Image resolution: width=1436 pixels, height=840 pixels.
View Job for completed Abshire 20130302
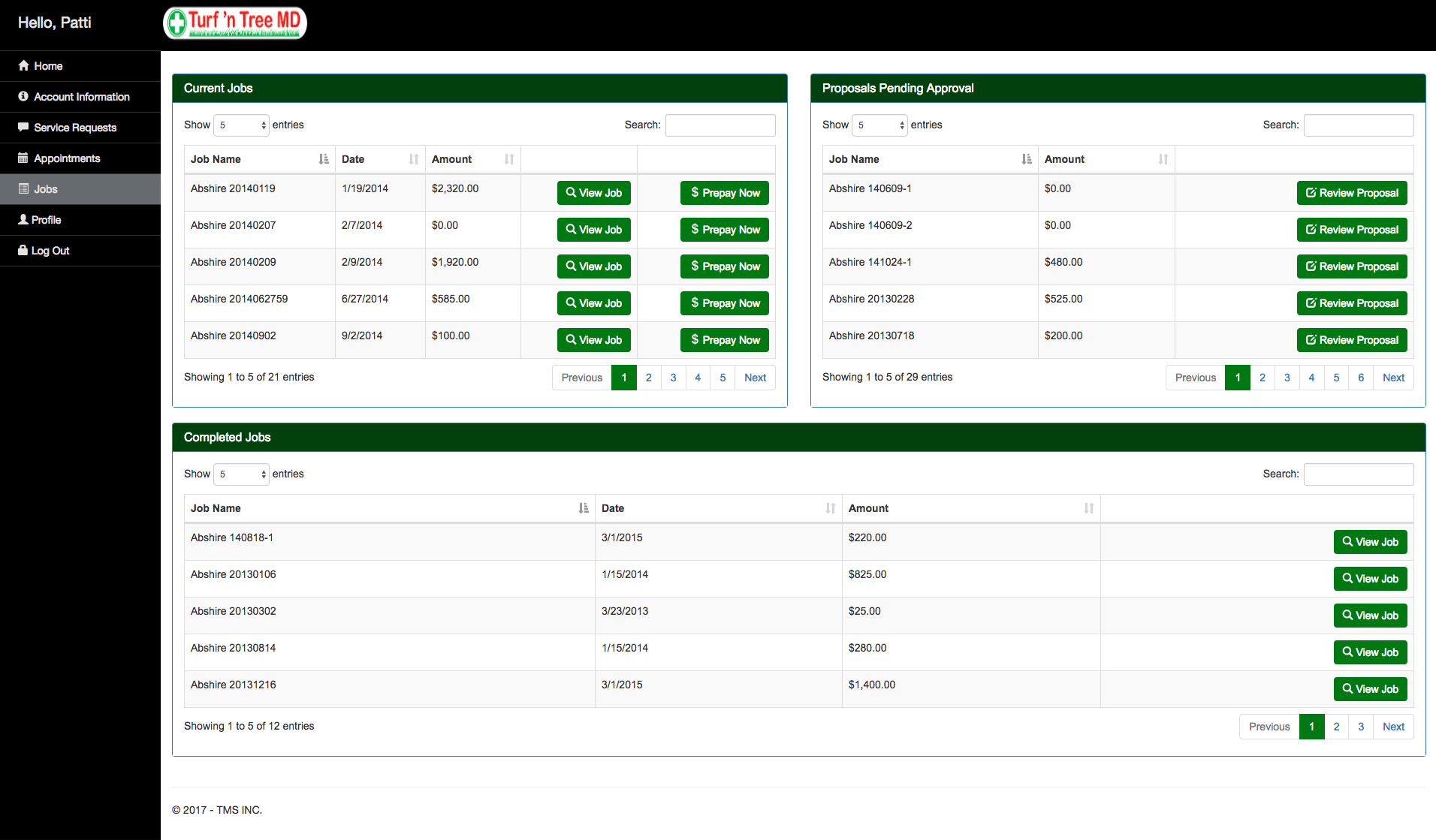pos(1371,616)
